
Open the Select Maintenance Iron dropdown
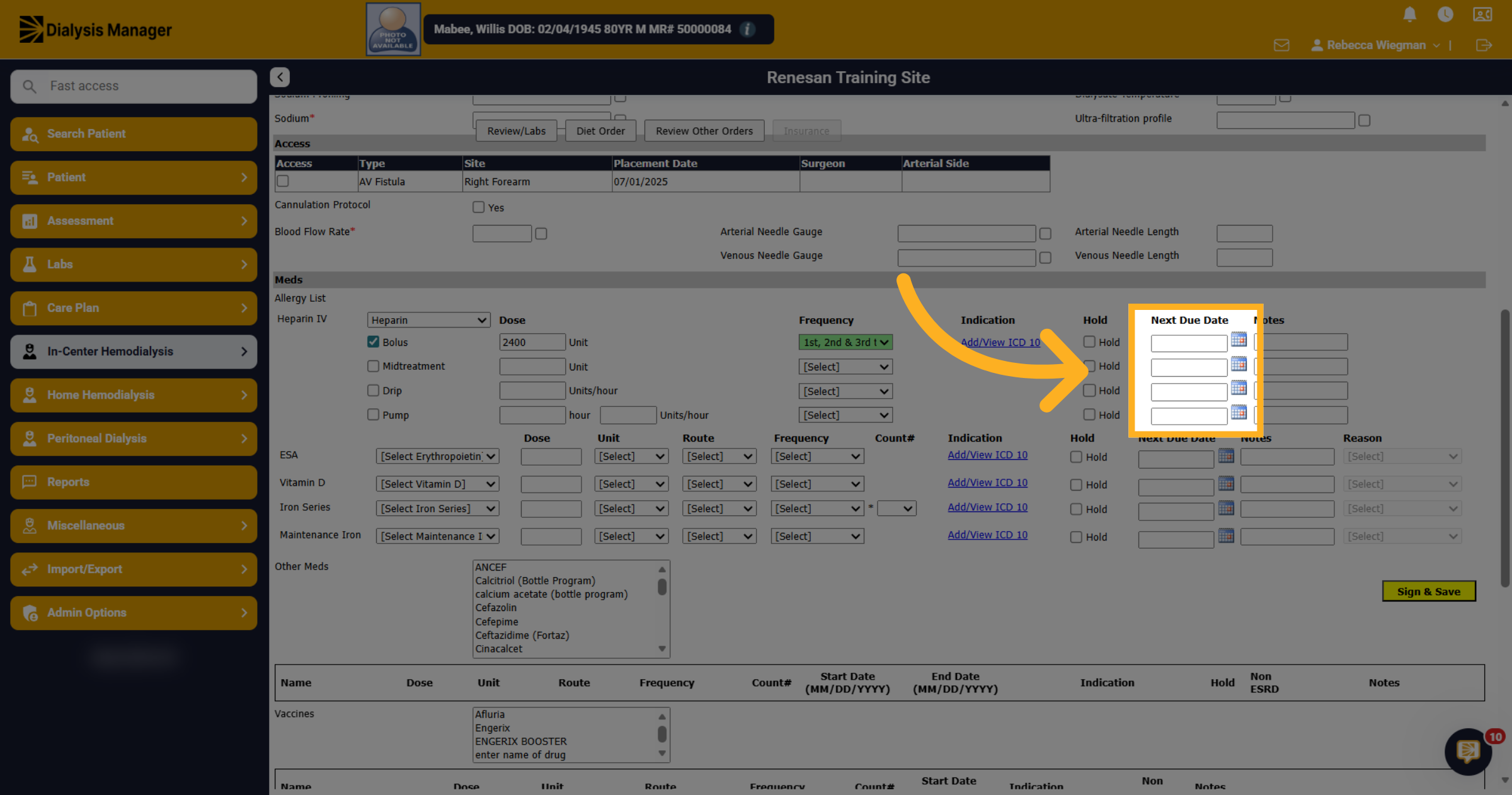coord(437,536)
